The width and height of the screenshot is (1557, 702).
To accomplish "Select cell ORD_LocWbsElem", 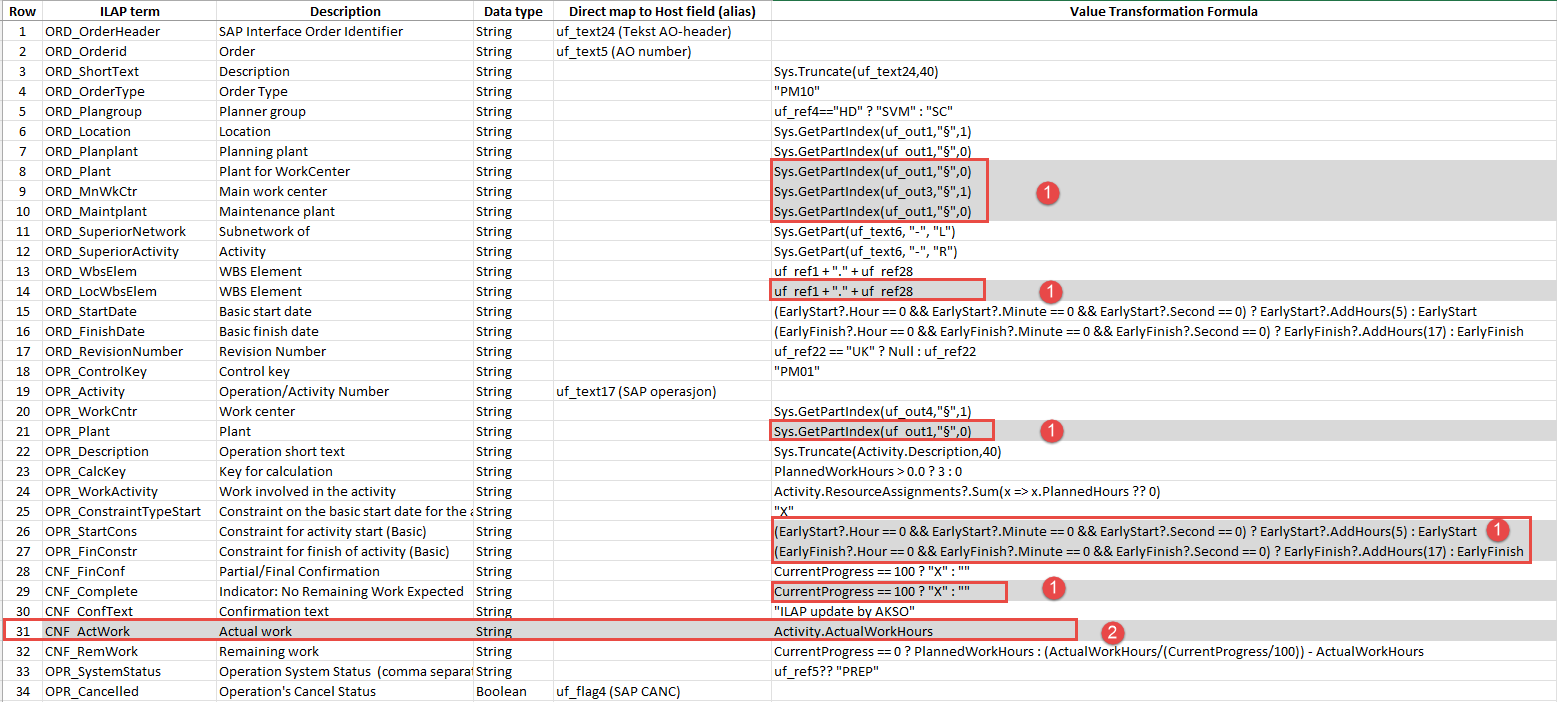I will [129, 291].
